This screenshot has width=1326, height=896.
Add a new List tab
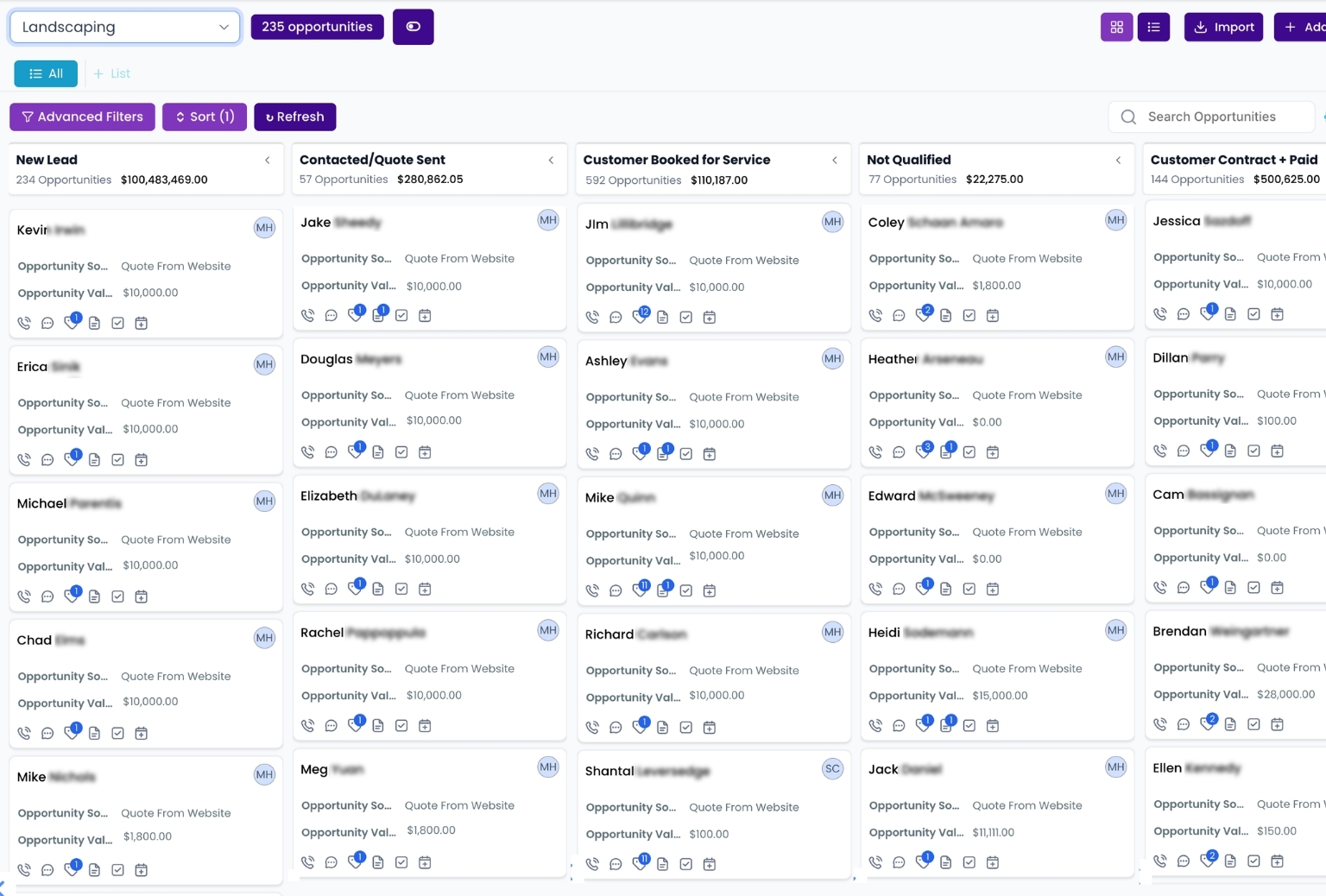pyautogui.click(x=111, y=73)
